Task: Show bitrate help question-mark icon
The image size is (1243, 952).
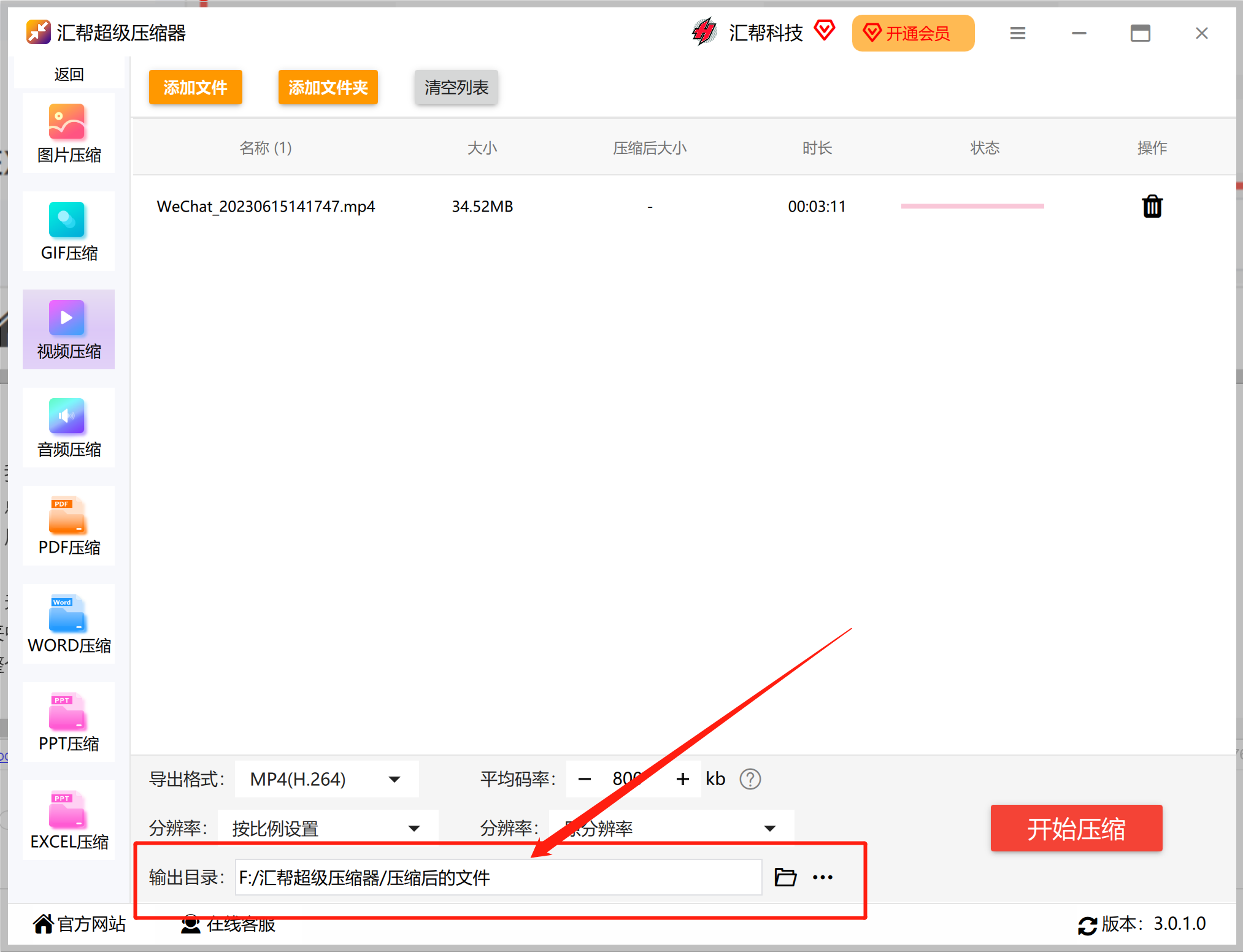Action: pos(750,779)
